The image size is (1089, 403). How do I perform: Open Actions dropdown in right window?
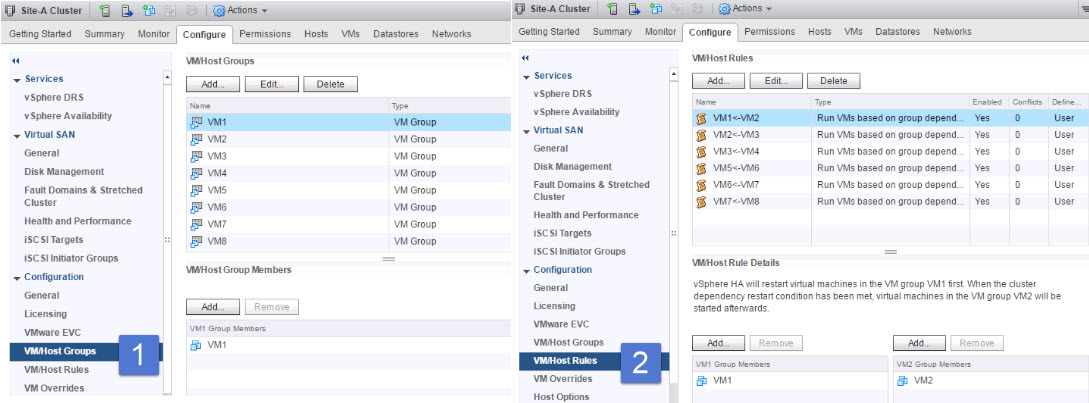point(745,9)
